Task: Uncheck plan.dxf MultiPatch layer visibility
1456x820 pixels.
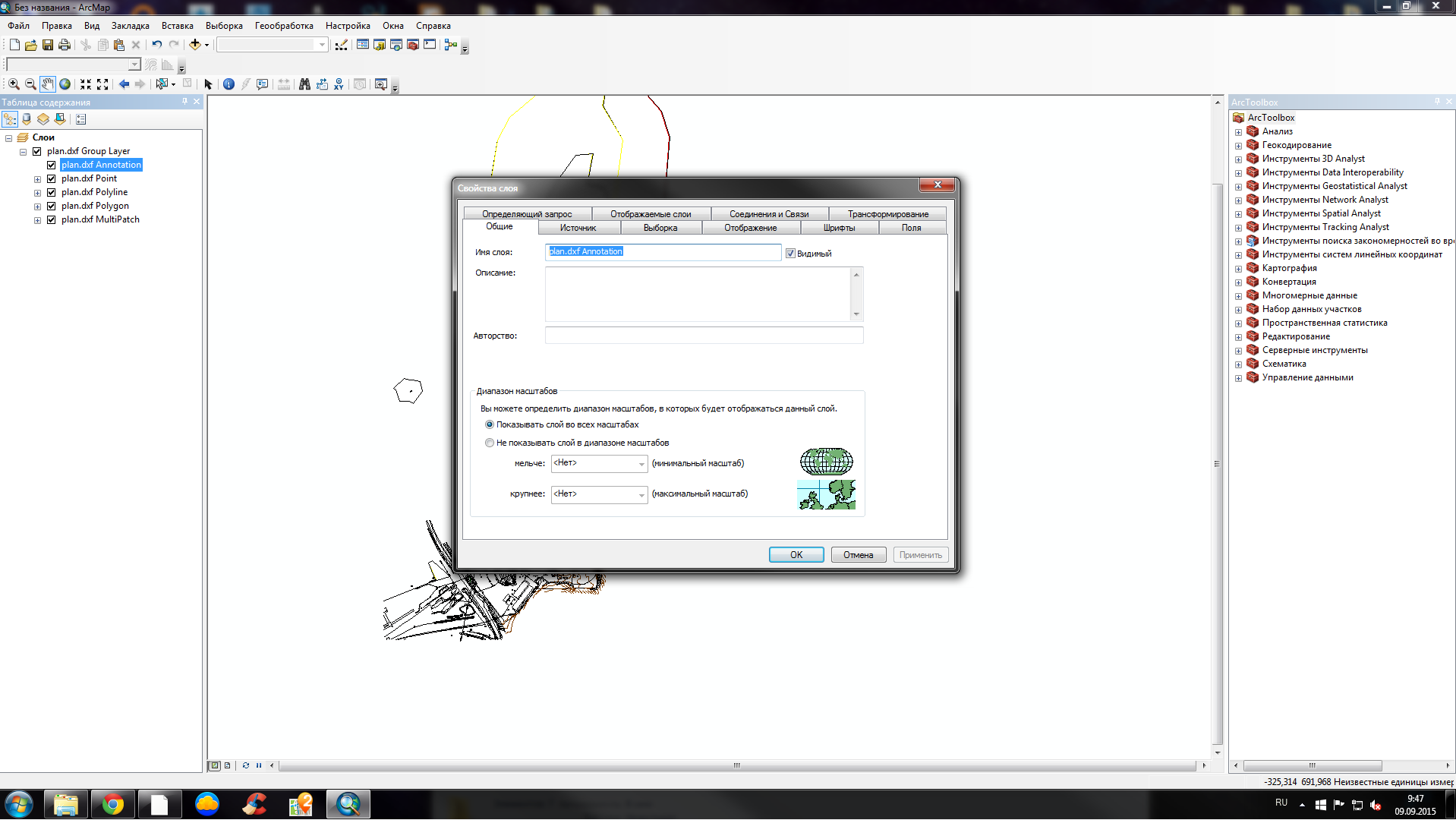Action: coord(52,219)
